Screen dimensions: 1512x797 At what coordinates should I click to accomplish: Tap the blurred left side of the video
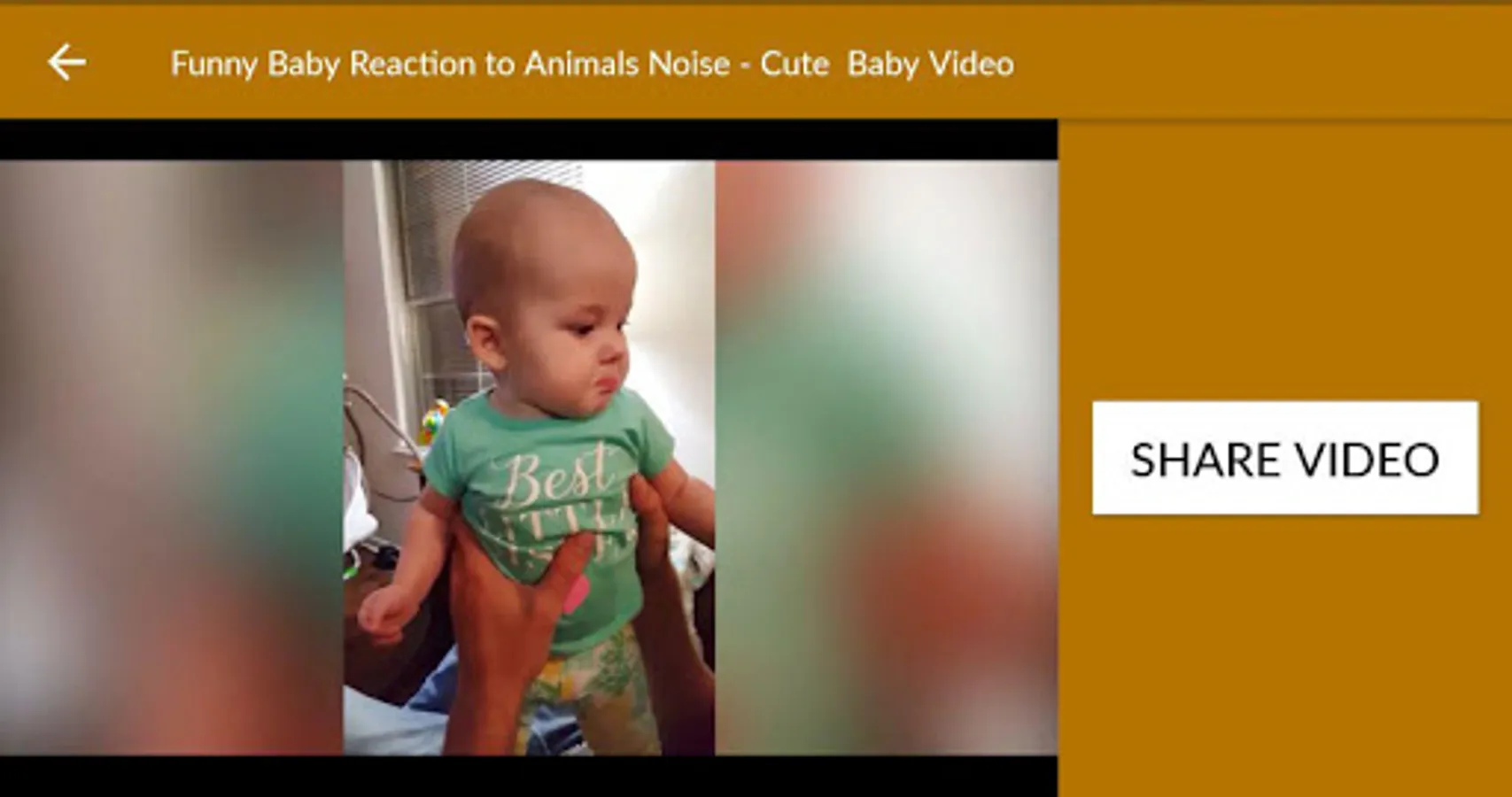[x=171, y=457]
